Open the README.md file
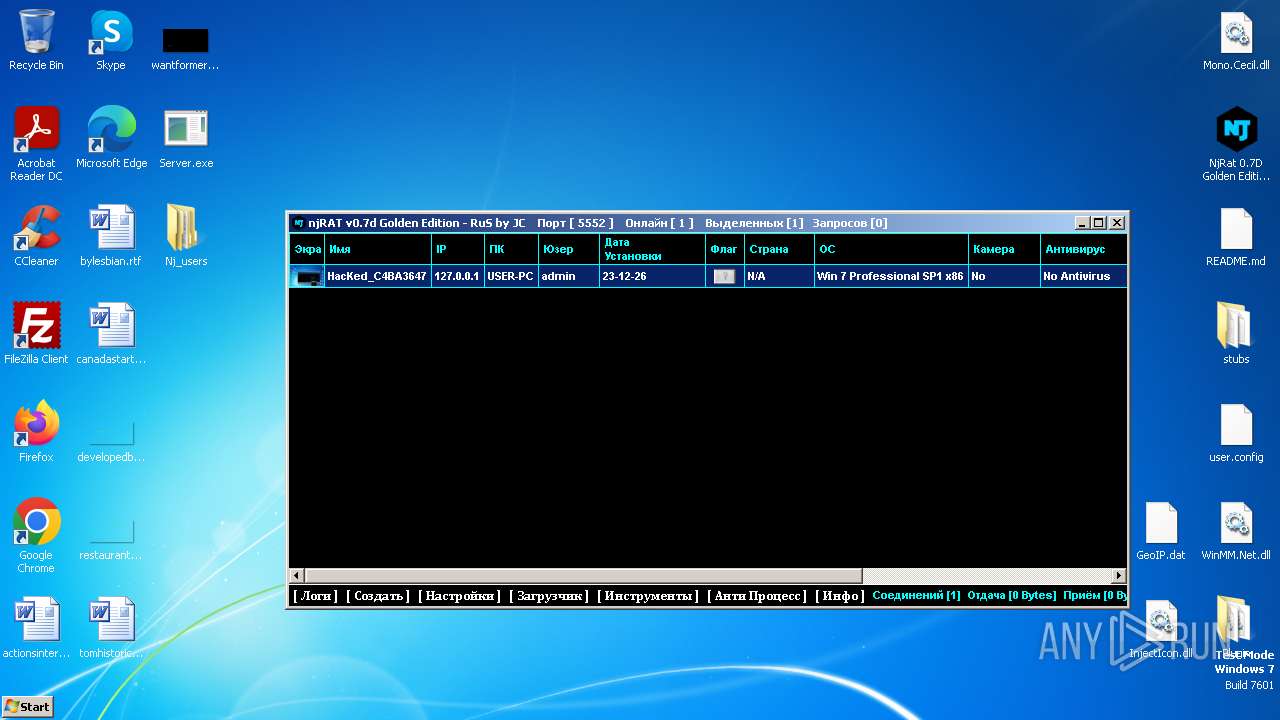This screenshot has width=1280, height=720. point(1236,236)
